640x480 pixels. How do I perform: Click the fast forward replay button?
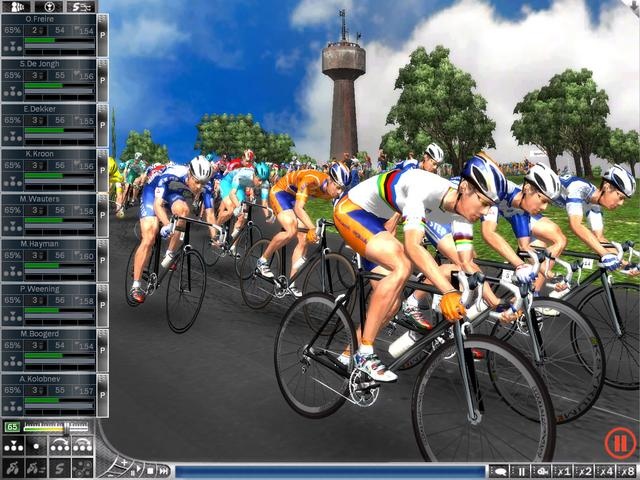coord(163,471)
